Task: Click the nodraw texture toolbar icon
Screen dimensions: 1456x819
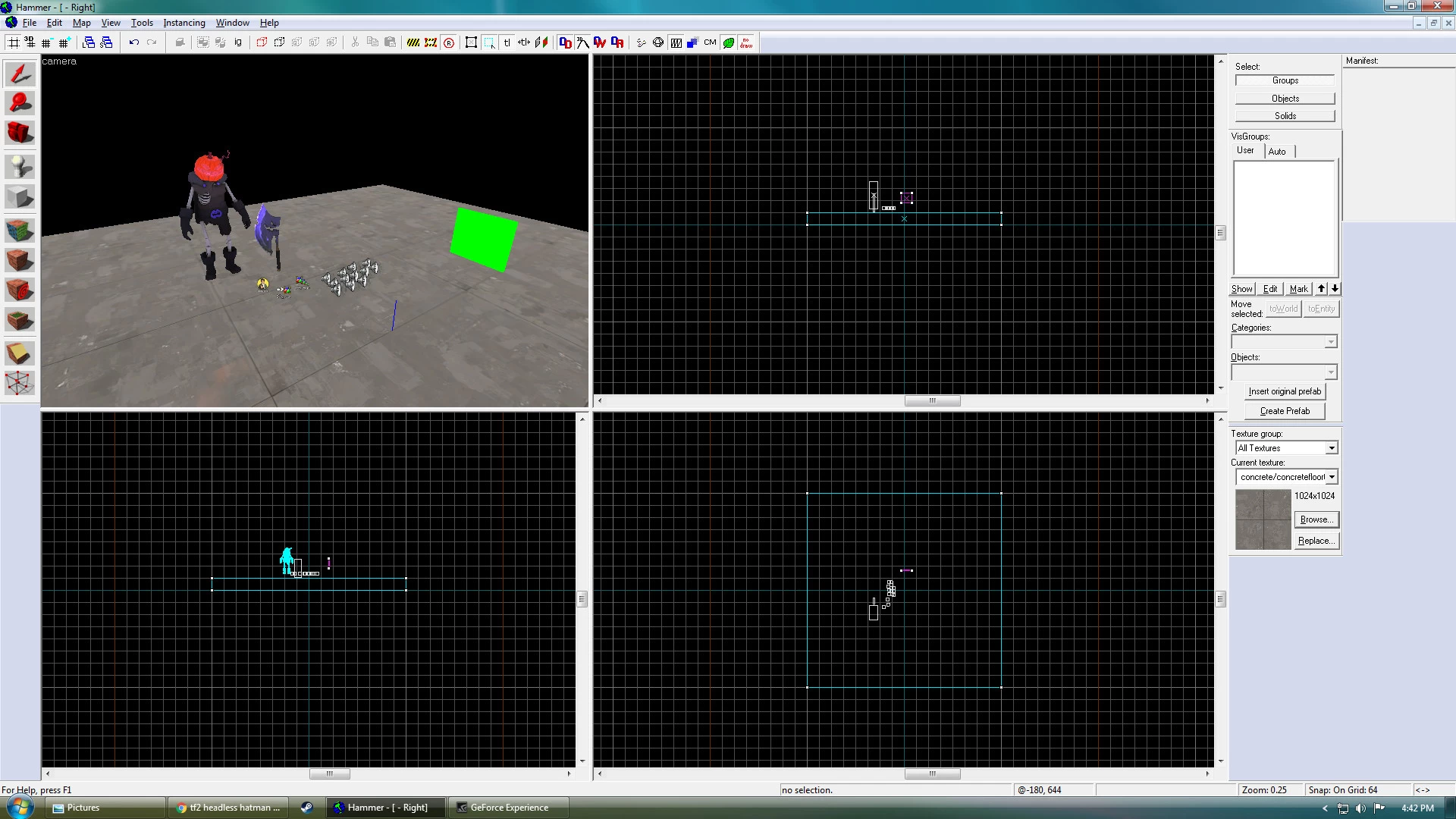Action: [x=746, y=42]
